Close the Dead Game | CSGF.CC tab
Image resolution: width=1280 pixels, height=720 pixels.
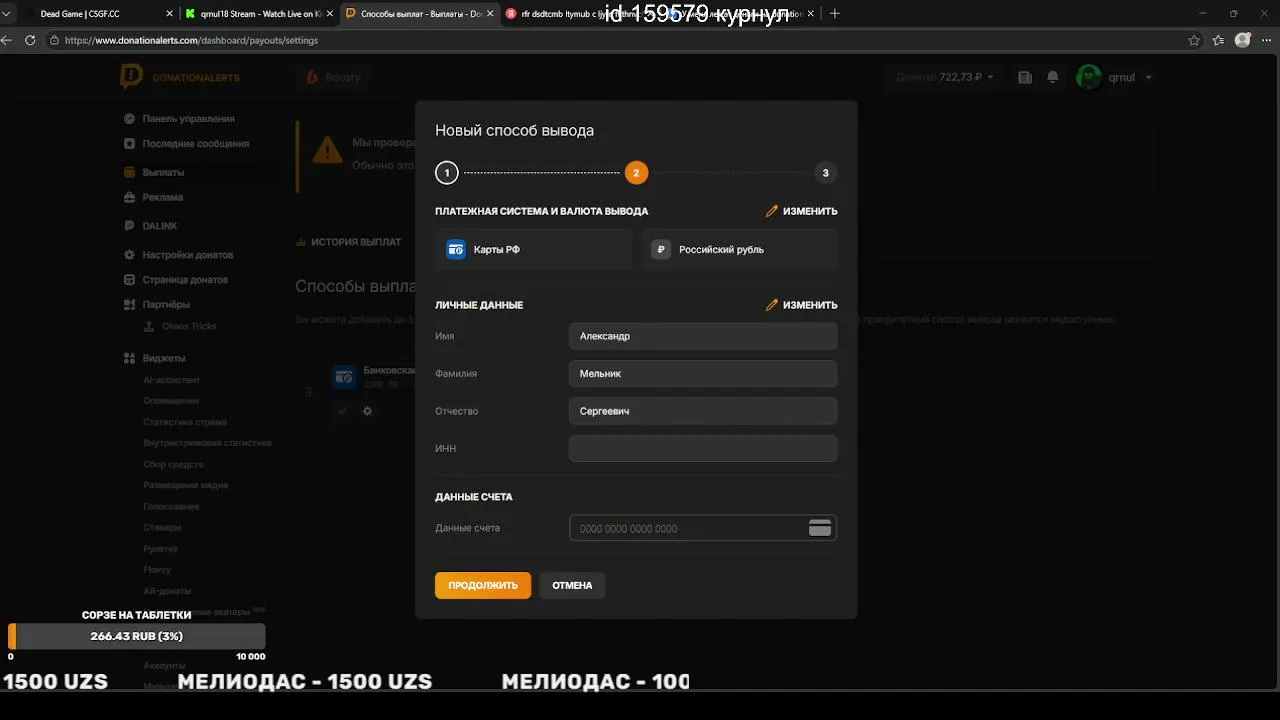[168, 14]
